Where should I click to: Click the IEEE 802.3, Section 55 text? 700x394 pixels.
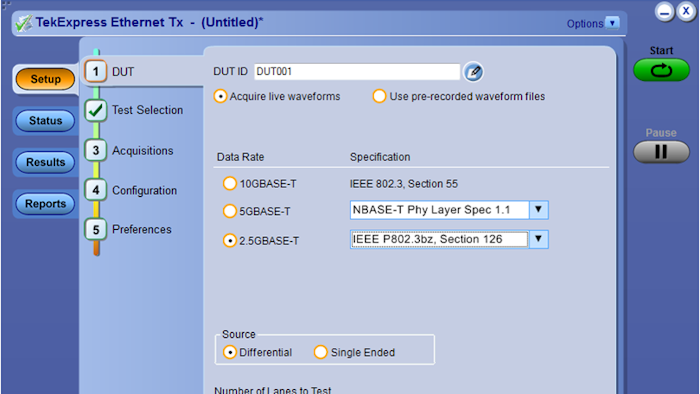tap(404, 184)
